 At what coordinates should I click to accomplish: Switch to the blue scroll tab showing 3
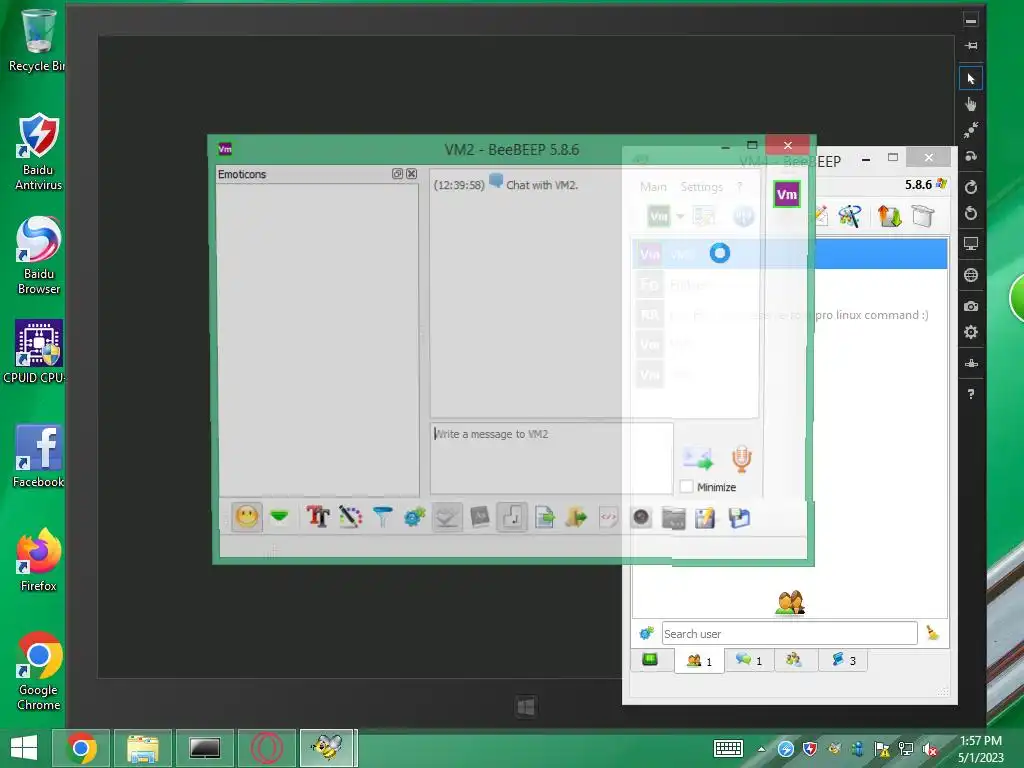[843, 660]
